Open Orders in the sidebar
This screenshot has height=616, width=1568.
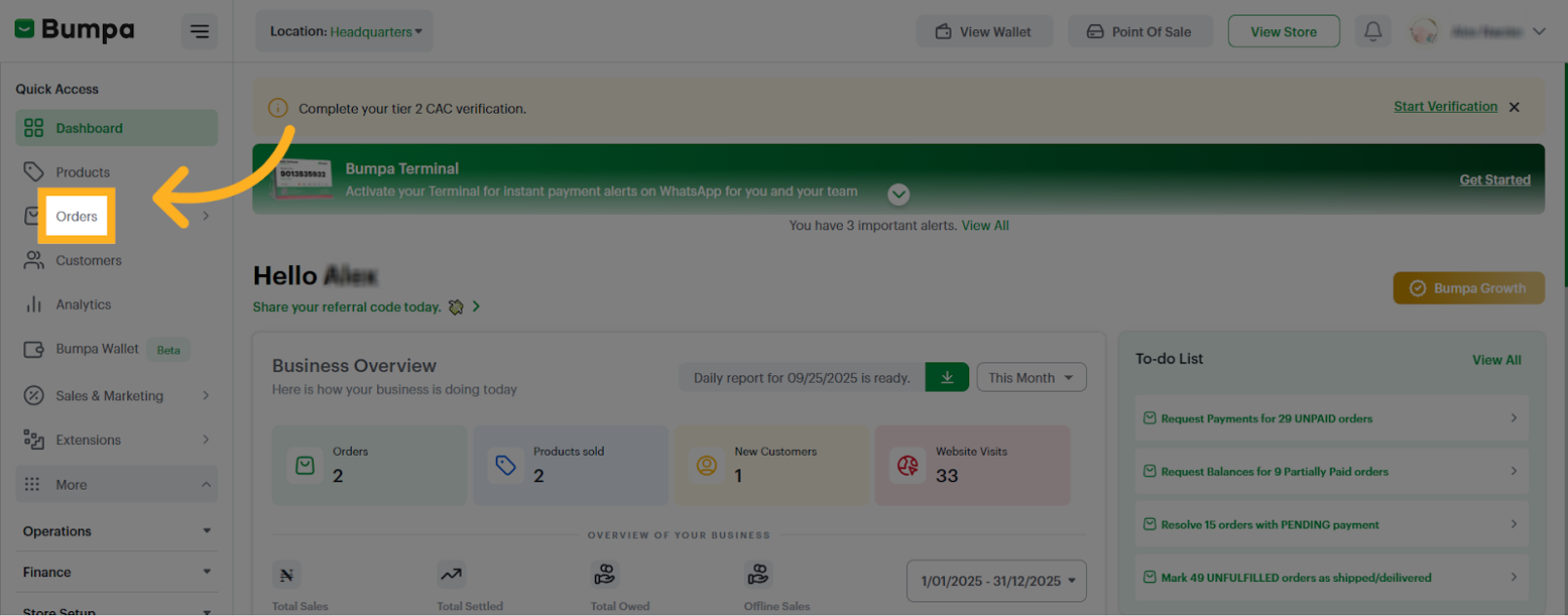click(77, 216)
